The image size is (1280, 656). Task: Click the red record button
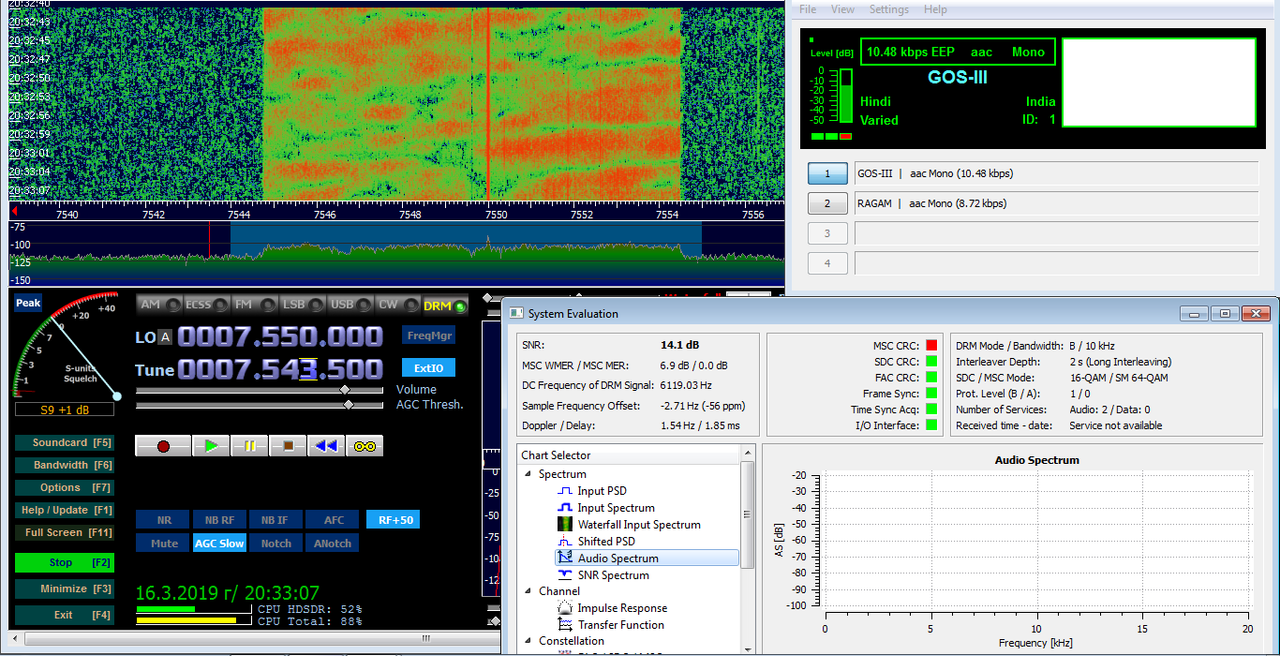coord(163,446)
